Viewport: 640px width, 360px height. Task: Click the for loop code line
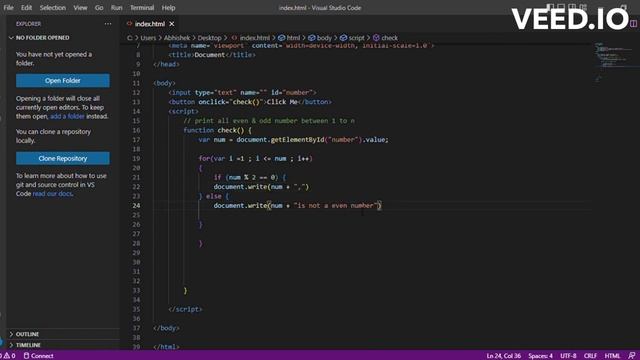tap(255, 158)
